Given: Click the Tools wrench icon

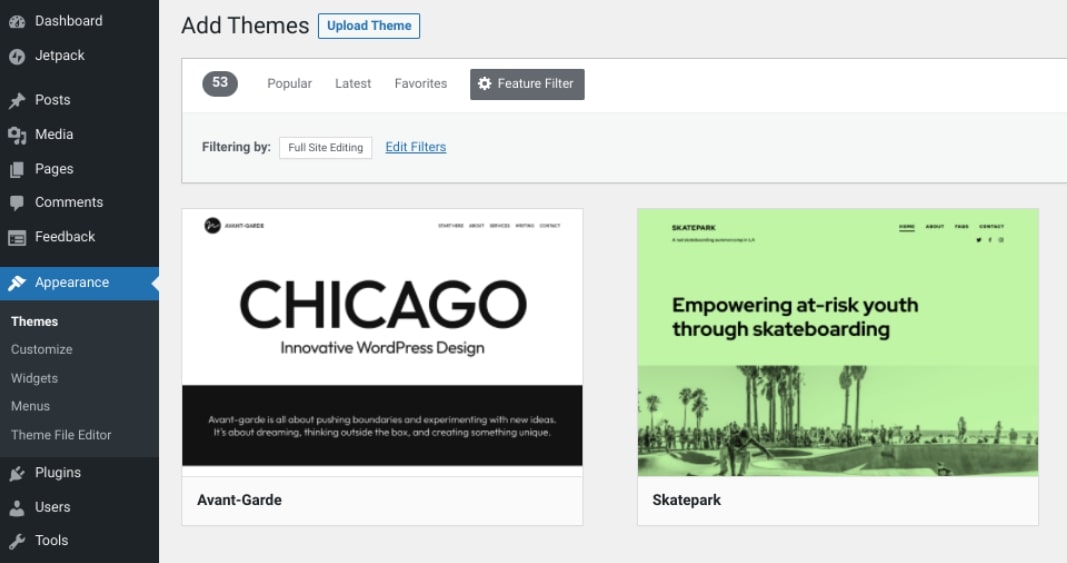Looking at the screenshot, I should 17,541.
